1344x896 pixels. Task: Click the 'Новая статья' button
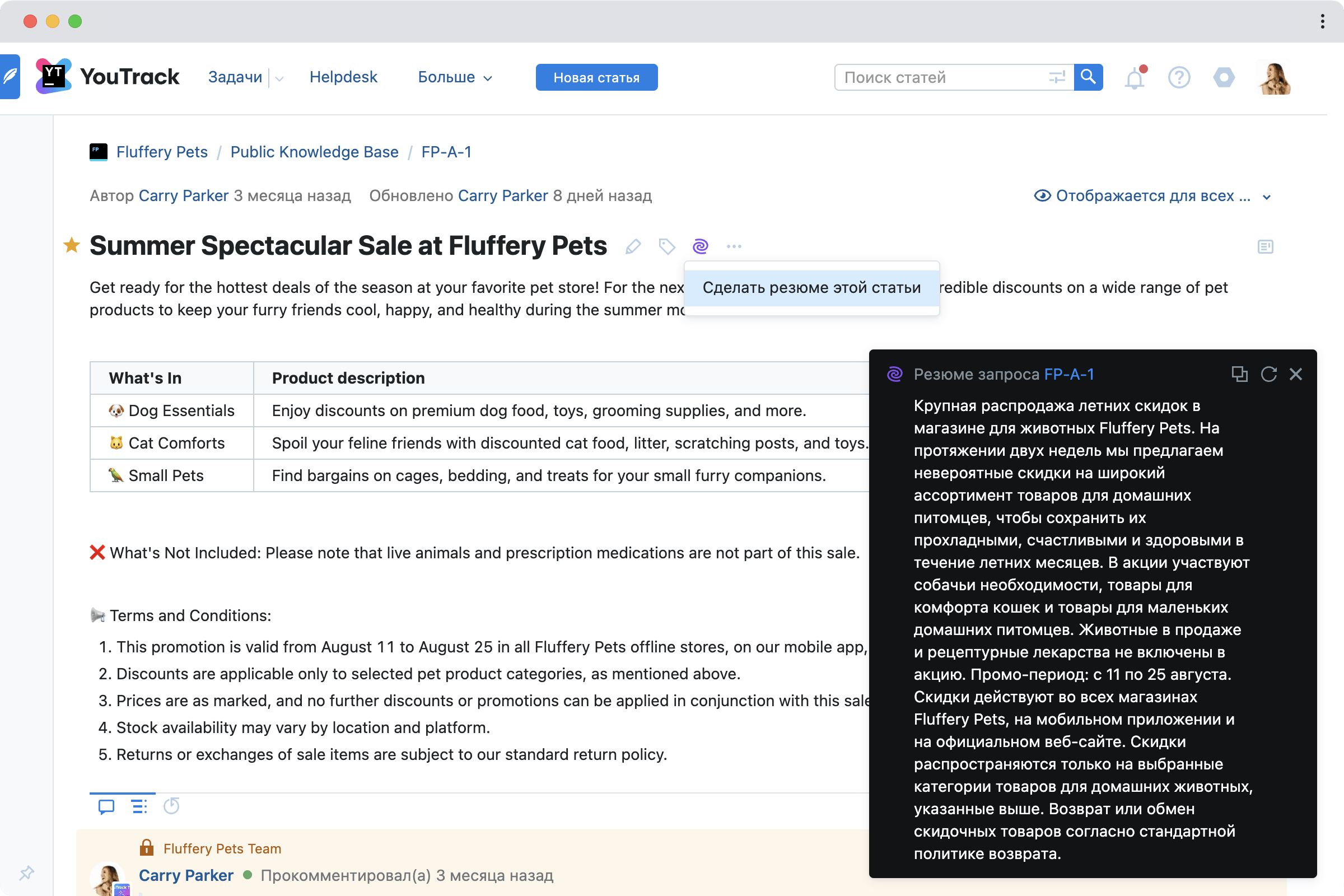click(596, 77)
